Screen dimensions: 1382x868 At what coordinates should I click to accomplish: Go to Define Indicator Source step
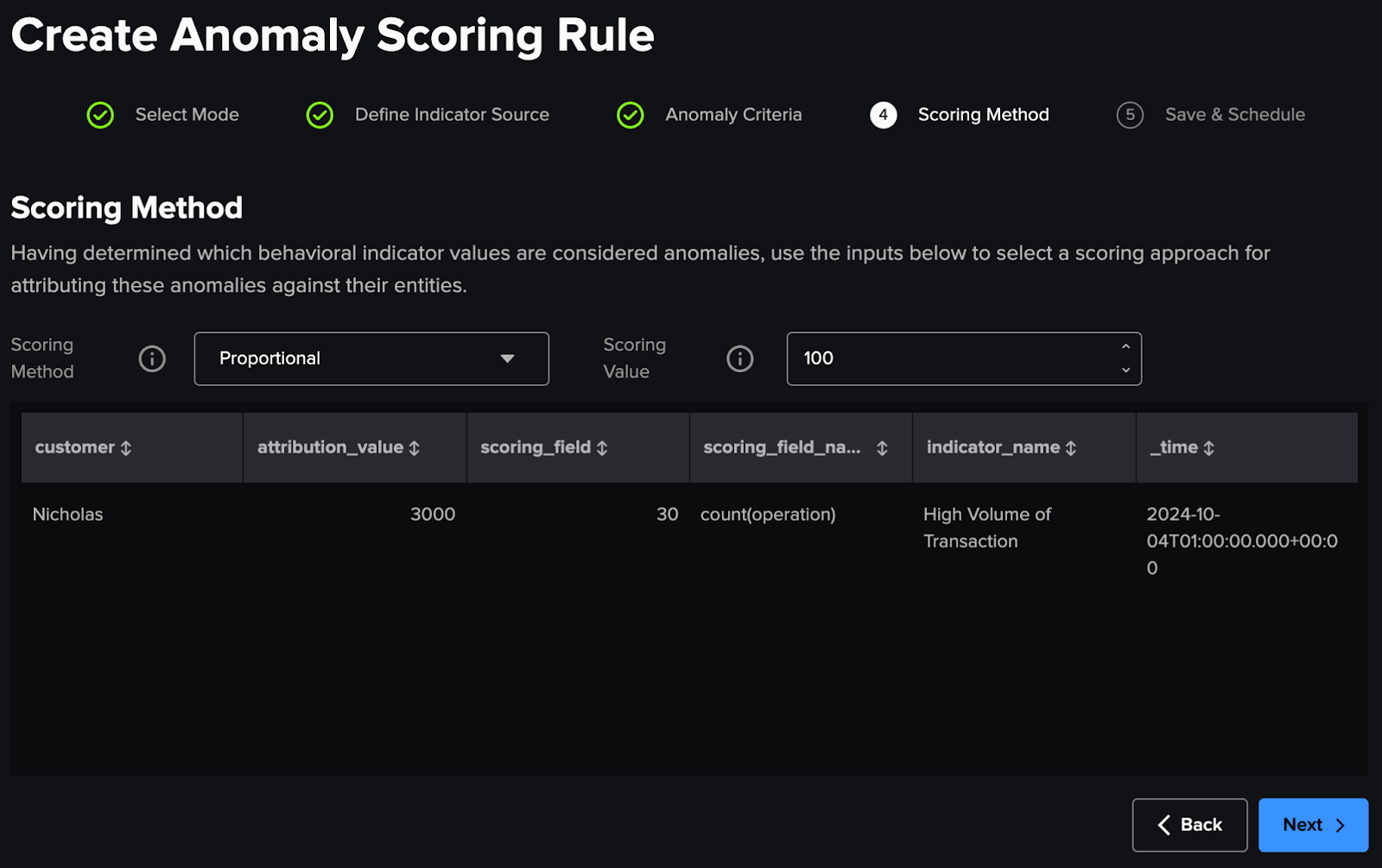tap(451, 115)
